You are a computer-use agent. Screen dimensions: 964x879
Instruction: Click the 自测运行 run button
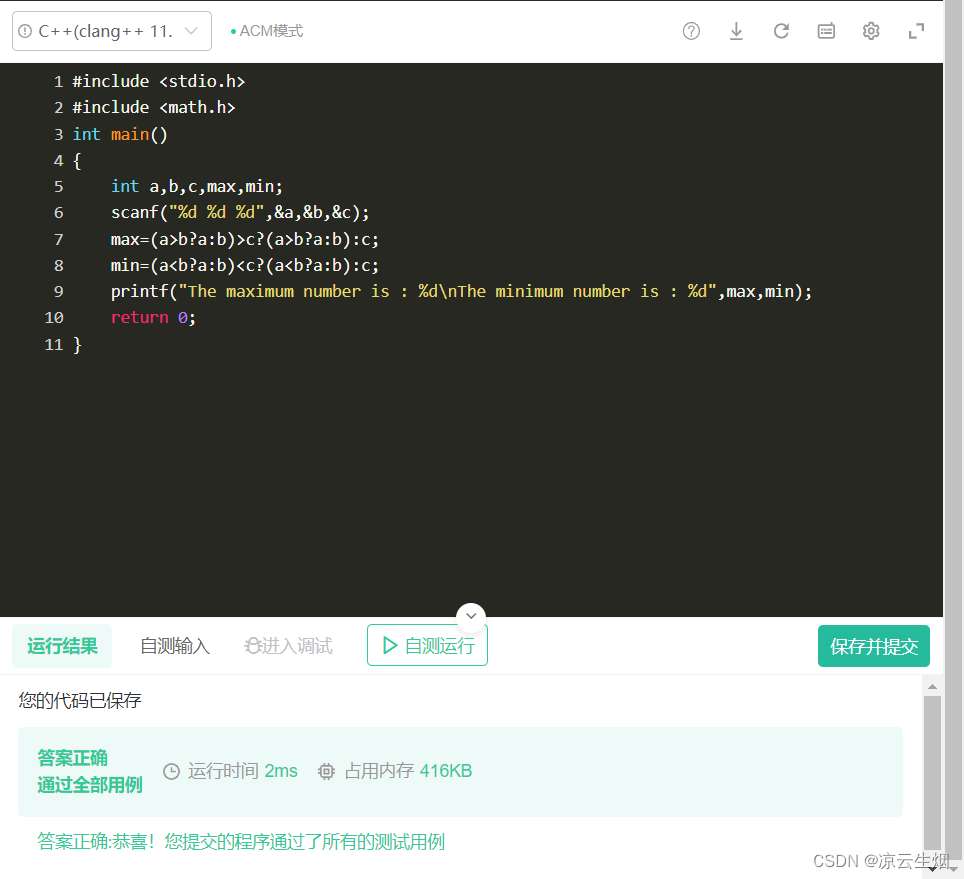(x=427, y=645)
